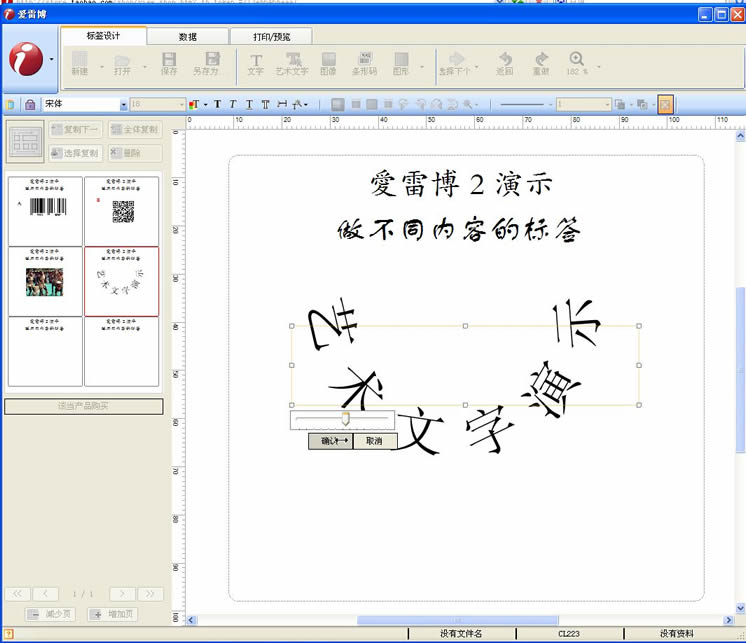Go to the first page button
The image size is (746, 643).
[18, 594]
